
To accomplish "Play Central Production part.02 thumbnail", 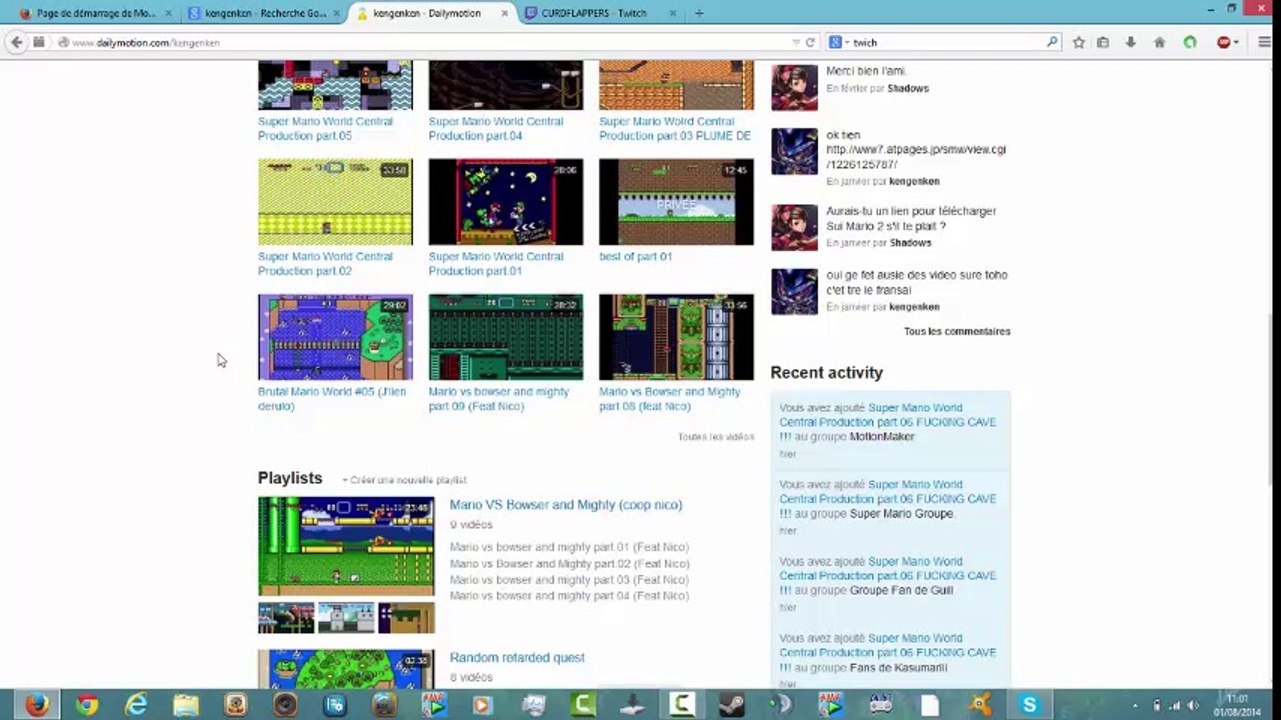I will coord(335,202).
